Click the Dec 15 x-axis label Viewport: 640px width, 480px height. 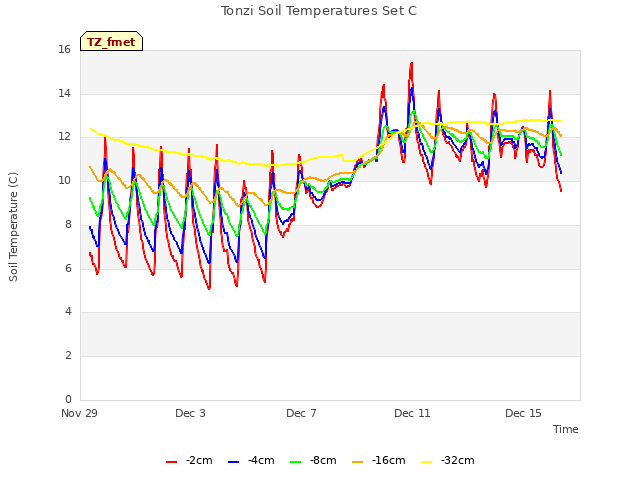click(x=523, y=413)
